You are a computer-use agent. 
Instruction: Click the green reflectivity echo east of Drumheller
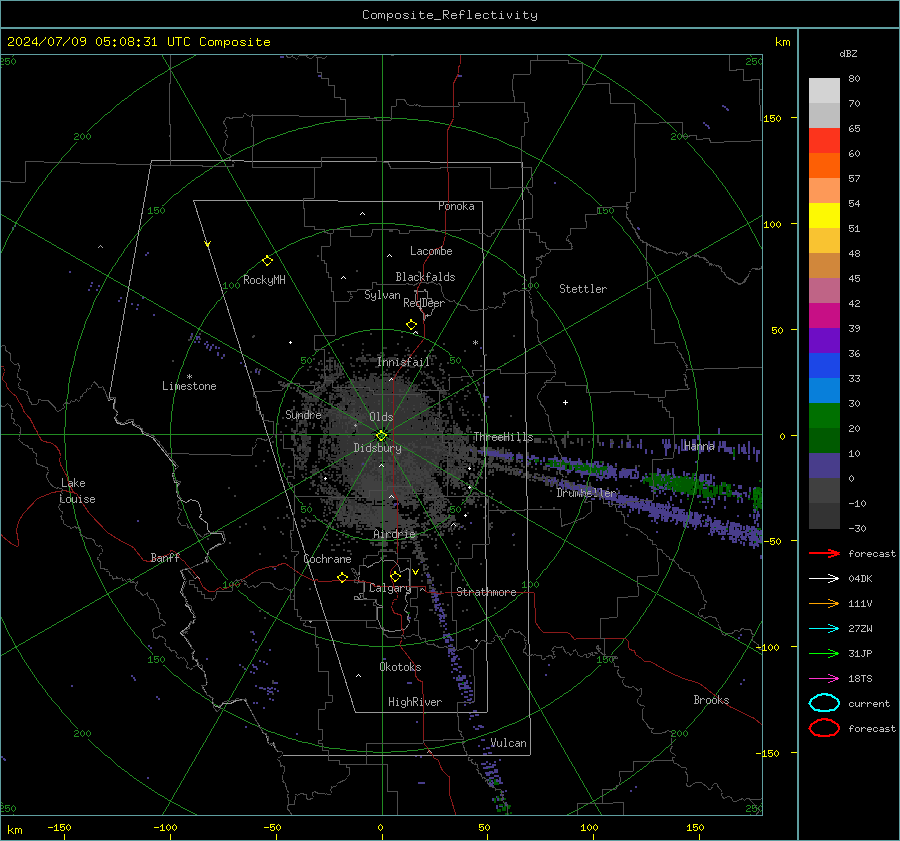(x=683, y=484)
